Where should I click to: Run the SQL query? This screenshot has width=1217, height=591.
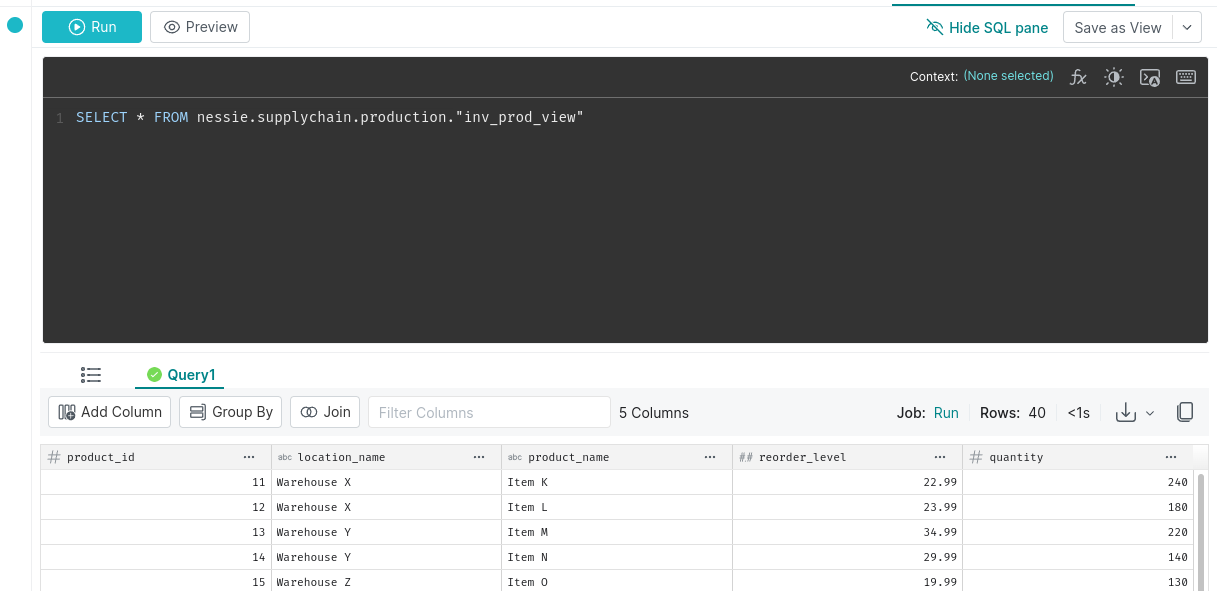(92, 27)
